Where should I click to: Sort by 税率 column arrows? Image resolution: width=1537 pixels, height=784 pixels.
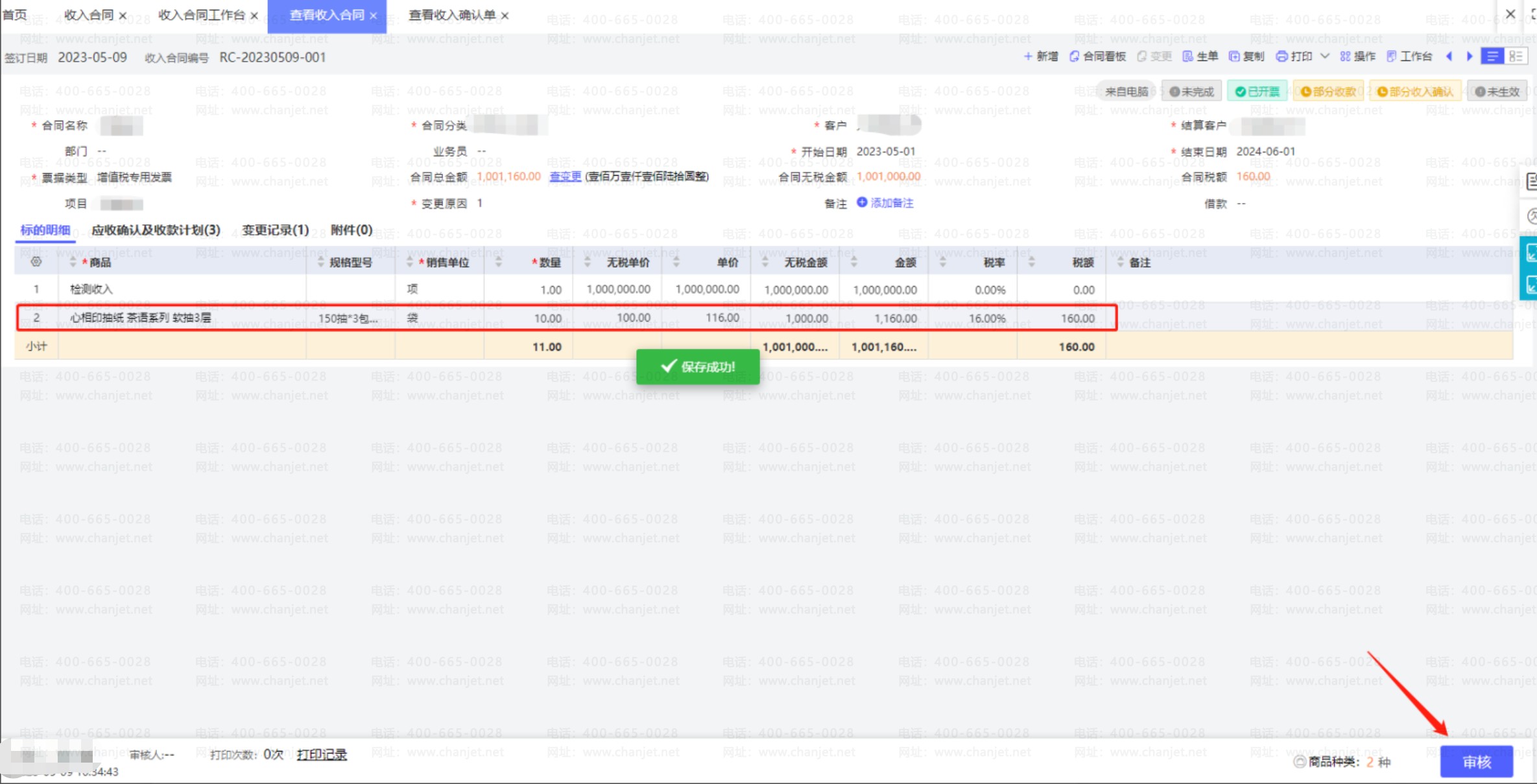pyautogui.click(x=942, y=262)
